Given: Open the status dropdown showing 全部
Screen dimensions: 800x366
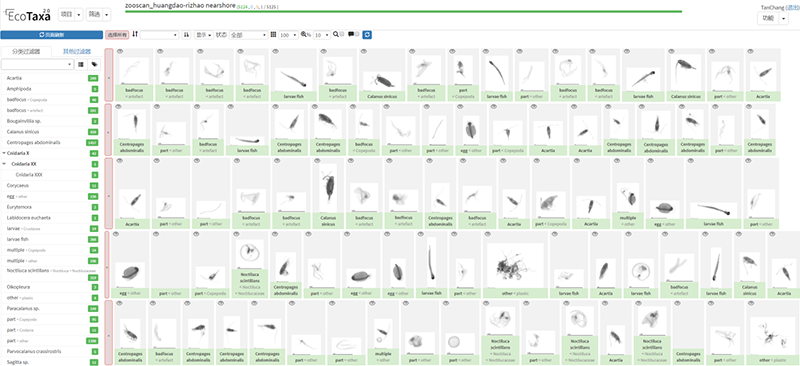Looking at the screenshot, I should point(248,35).
